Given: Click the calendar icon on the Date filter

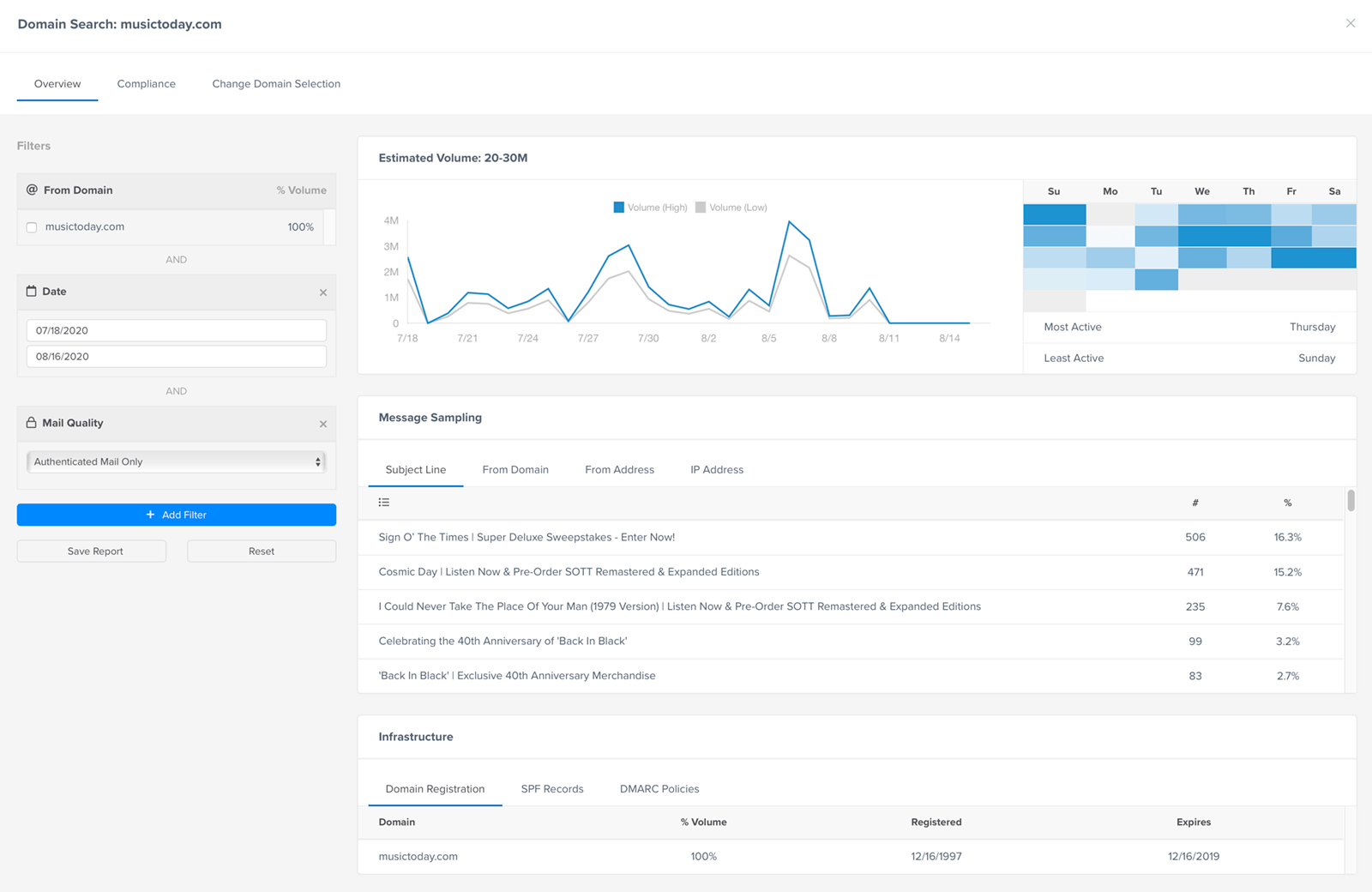Looking at the screenshot, I should click(x=31, y=292).
